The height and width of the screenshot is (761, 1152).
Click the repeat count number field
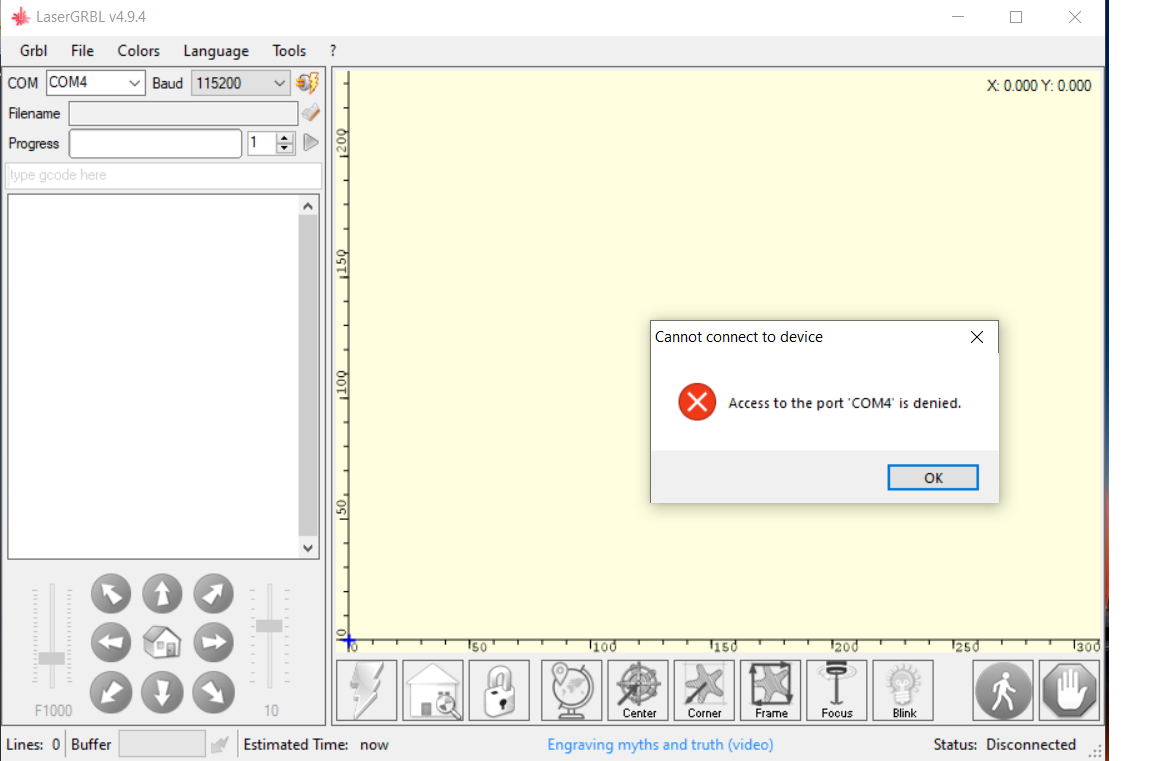pos(262,143)
